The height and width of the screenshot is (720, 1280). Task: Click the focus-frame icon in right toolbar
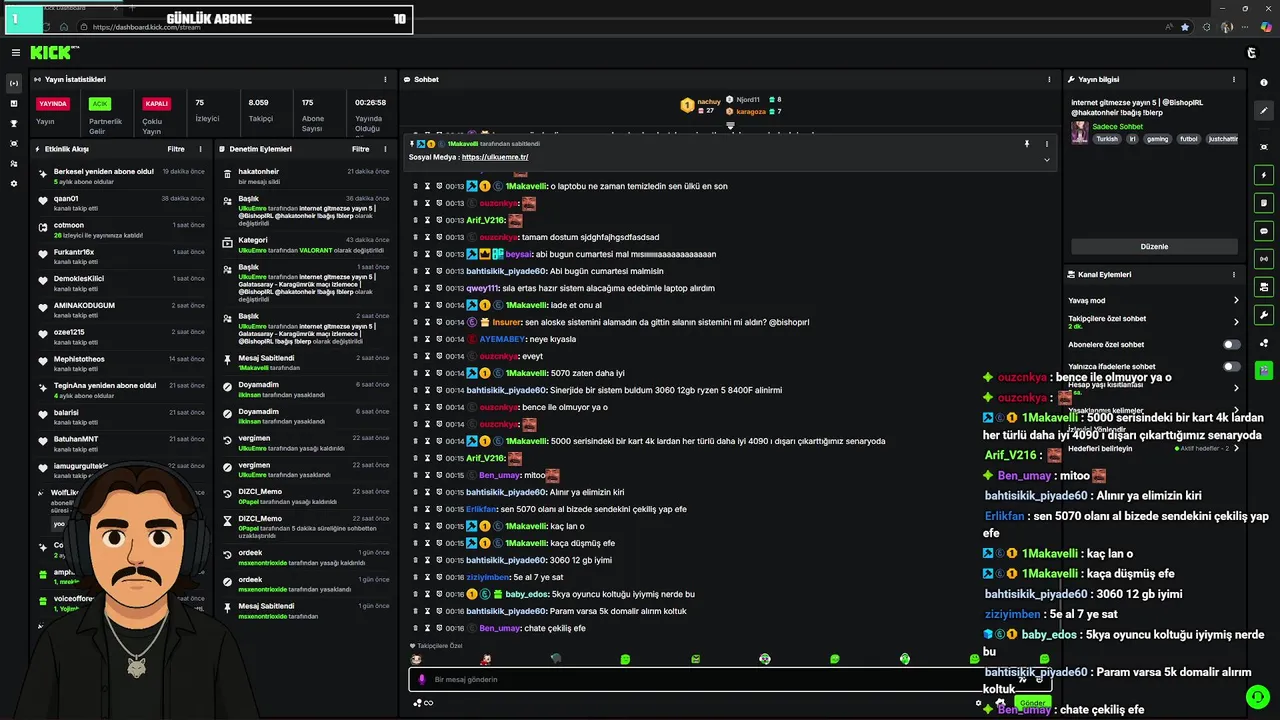pos(1264,147)
